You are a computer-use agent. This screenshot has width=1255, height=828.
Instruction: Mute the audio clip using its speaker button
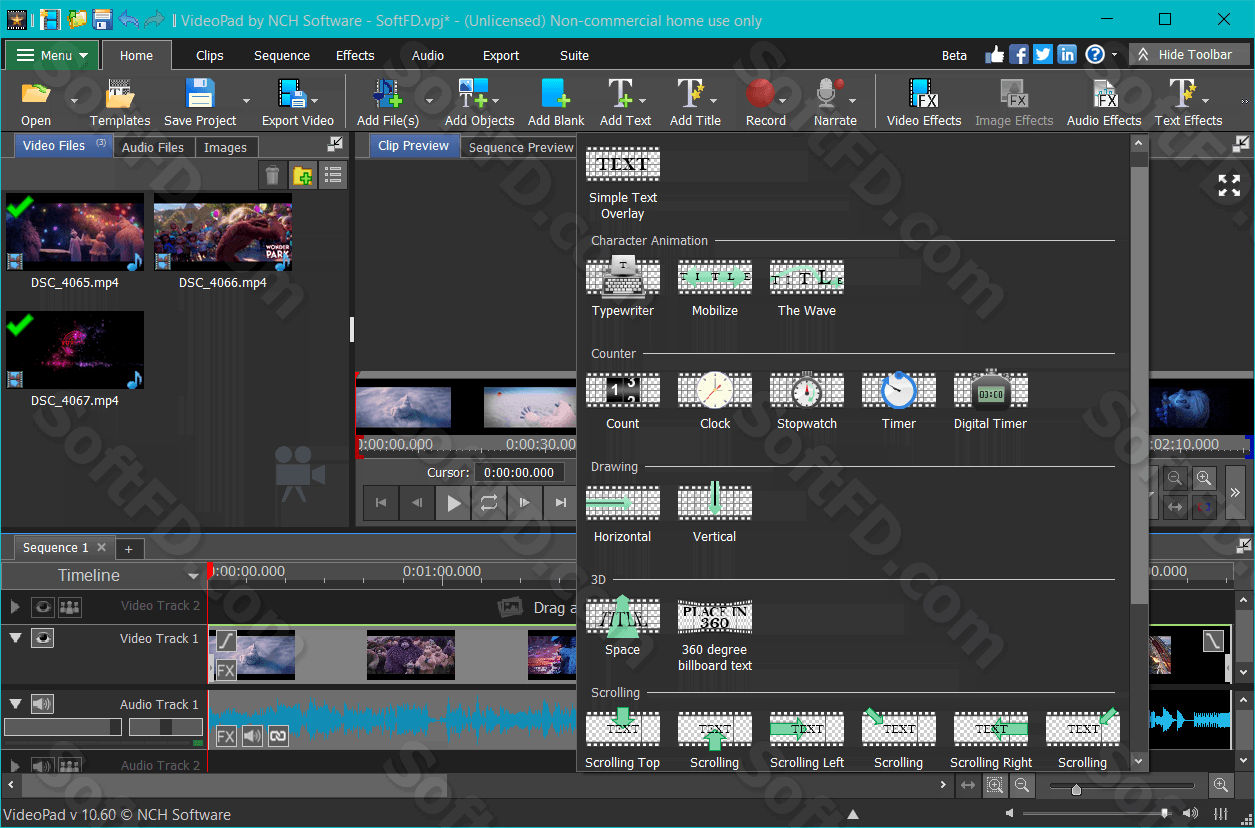[x=252, y=736]
